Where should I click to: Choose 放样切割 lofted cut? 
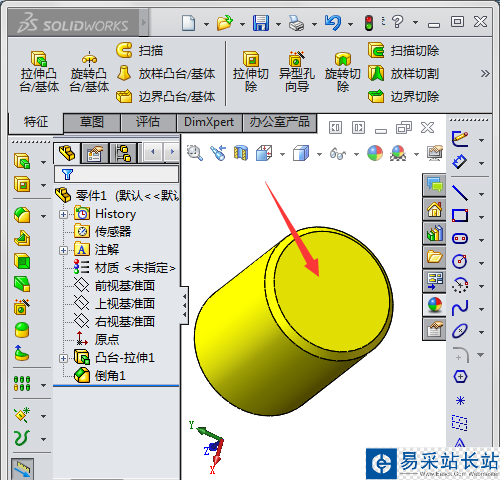pos(404,74)
